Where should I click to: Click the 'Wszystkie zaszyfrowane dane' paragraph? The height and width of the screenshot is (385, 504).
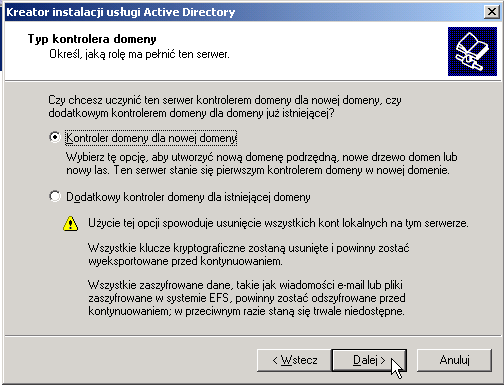(x=247, y=298)
